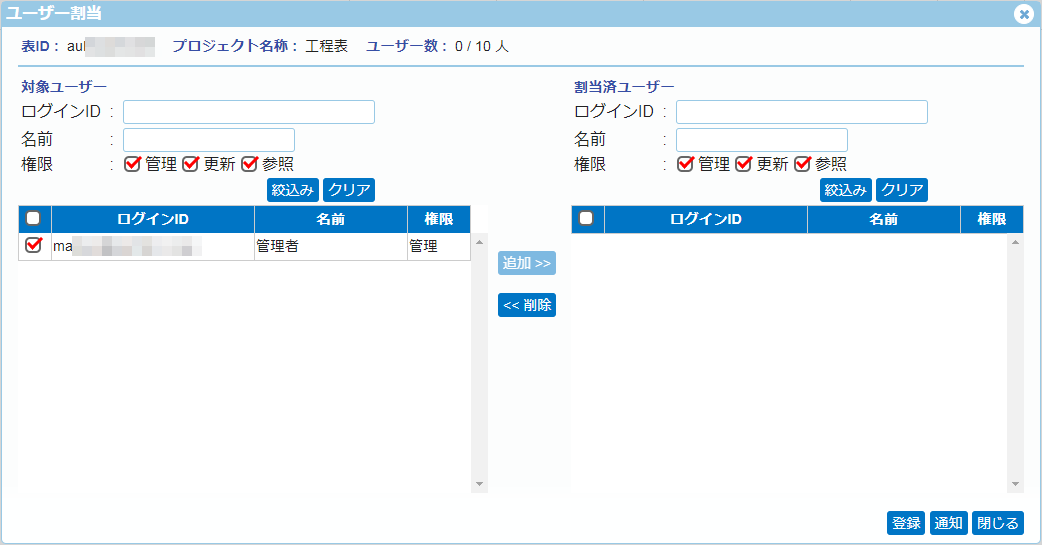
Task: Click the 追加 >> button
Action: pos(527,263)
